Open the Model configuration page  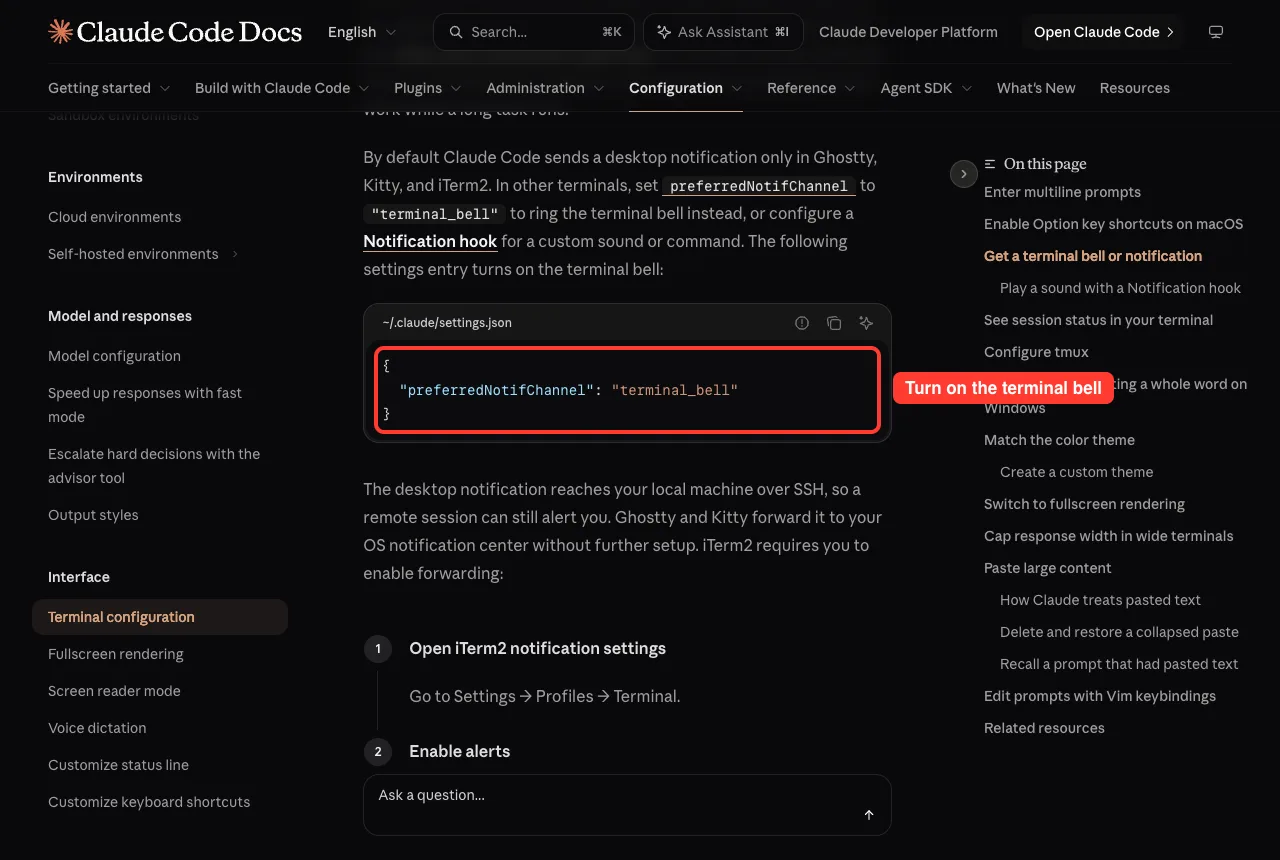pyautogui.click(x=115, y=356)
